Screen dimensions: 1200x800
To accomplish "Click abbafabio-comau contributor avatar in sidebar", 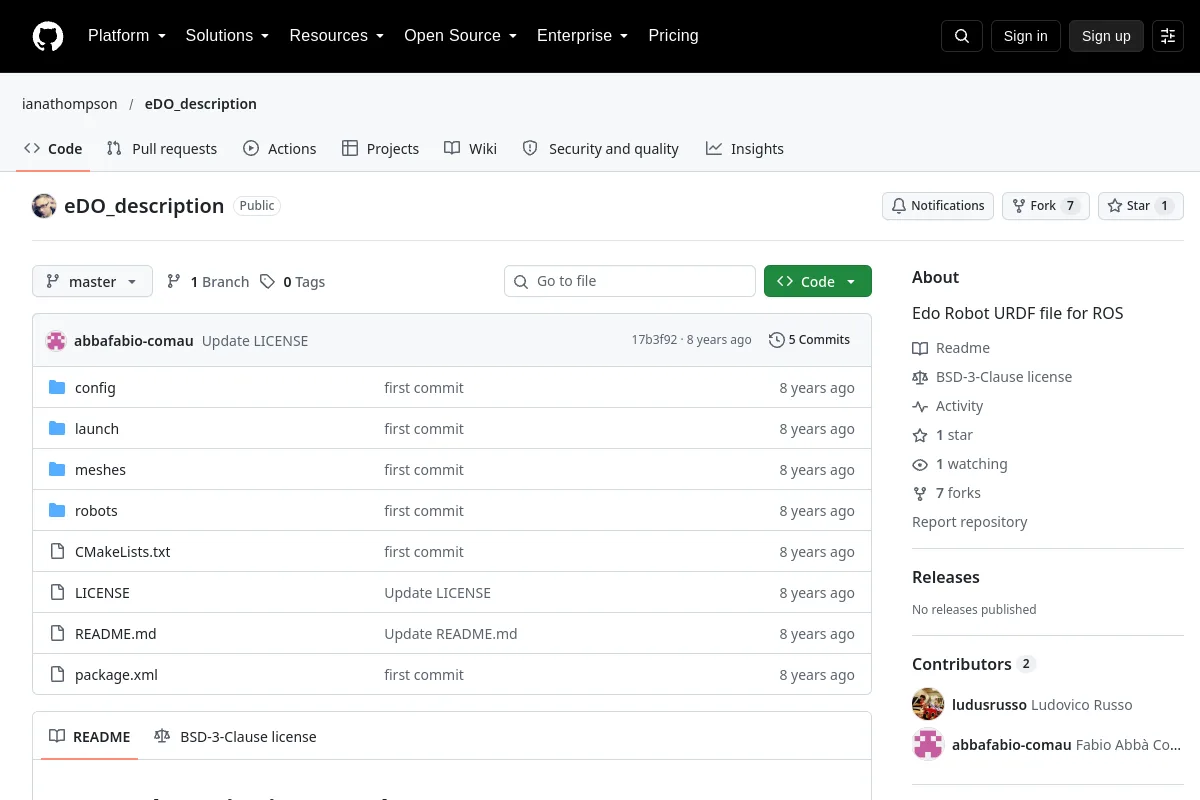I will point(928,744).
